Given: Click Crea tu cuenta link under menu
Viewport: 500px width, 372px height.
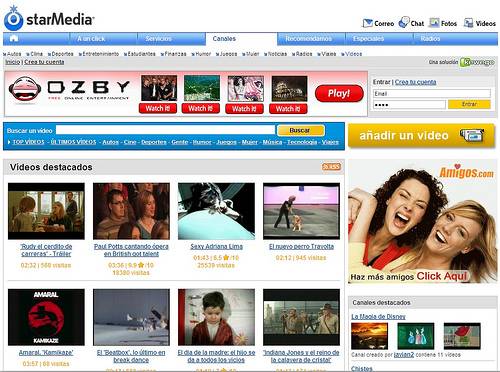Looking at the screenshot, I should pyautogui.click(x=44, y=62).
